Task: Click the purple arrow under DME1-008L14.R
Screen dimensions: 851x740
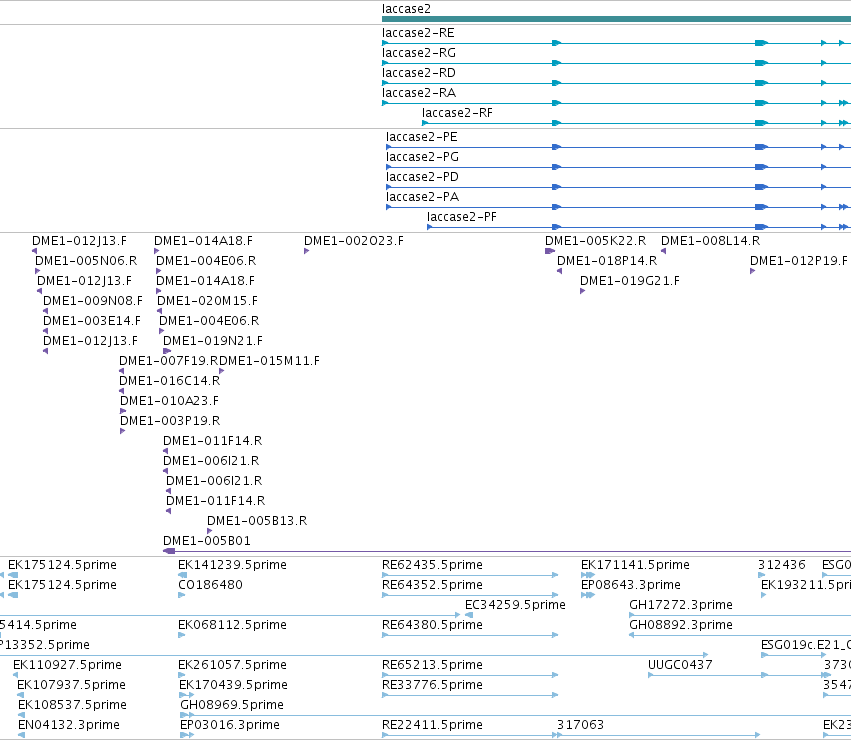Action: (663, 251)
